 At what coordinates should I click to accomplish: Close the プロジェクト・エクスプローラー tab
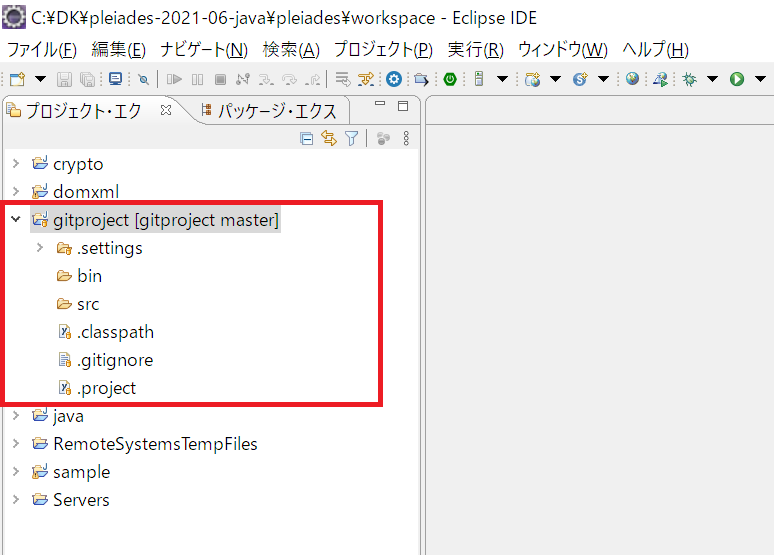point(166,110)
